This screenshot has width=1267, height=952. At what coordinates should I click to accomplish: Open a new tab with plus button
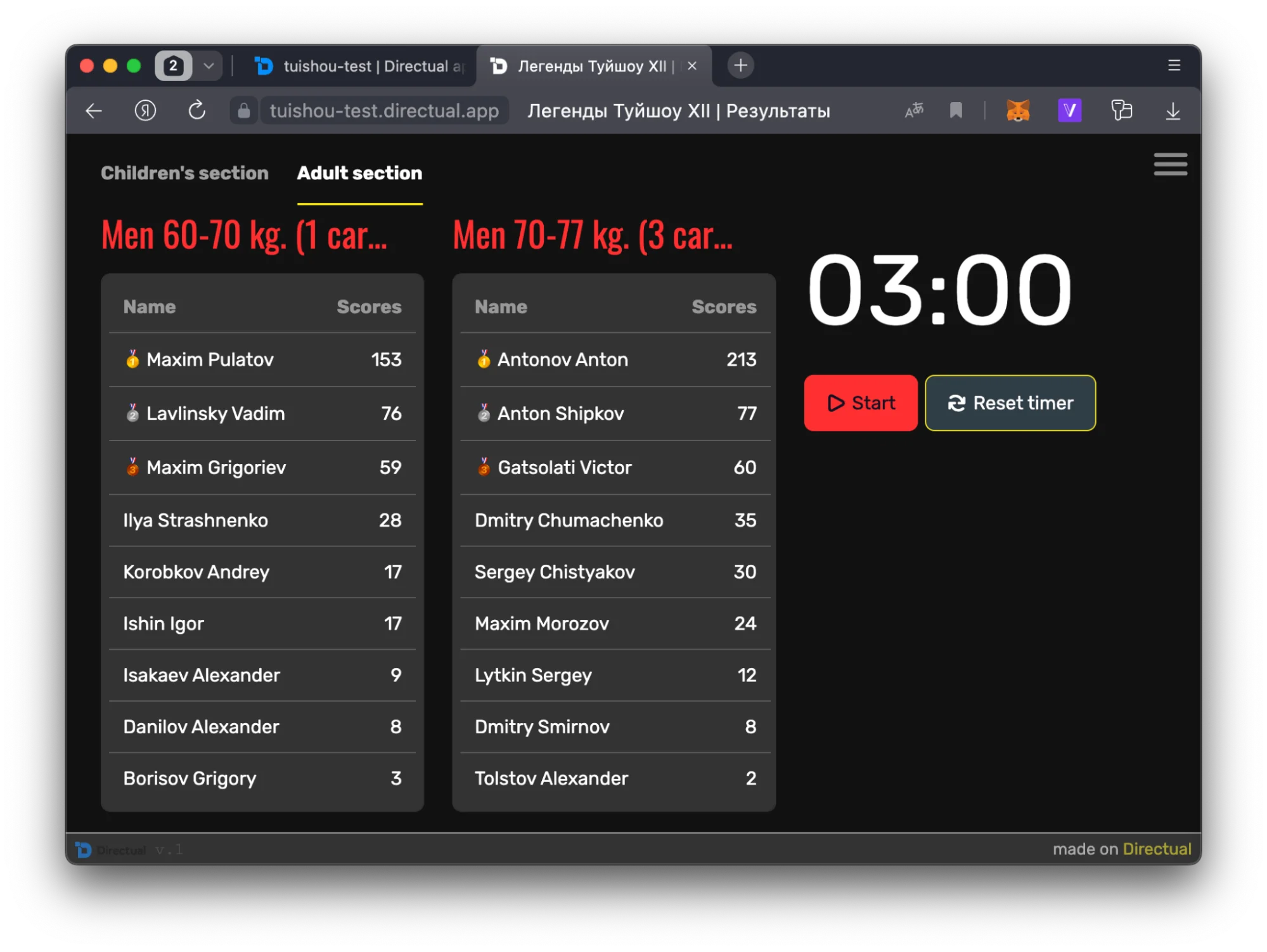click(740, 65)
